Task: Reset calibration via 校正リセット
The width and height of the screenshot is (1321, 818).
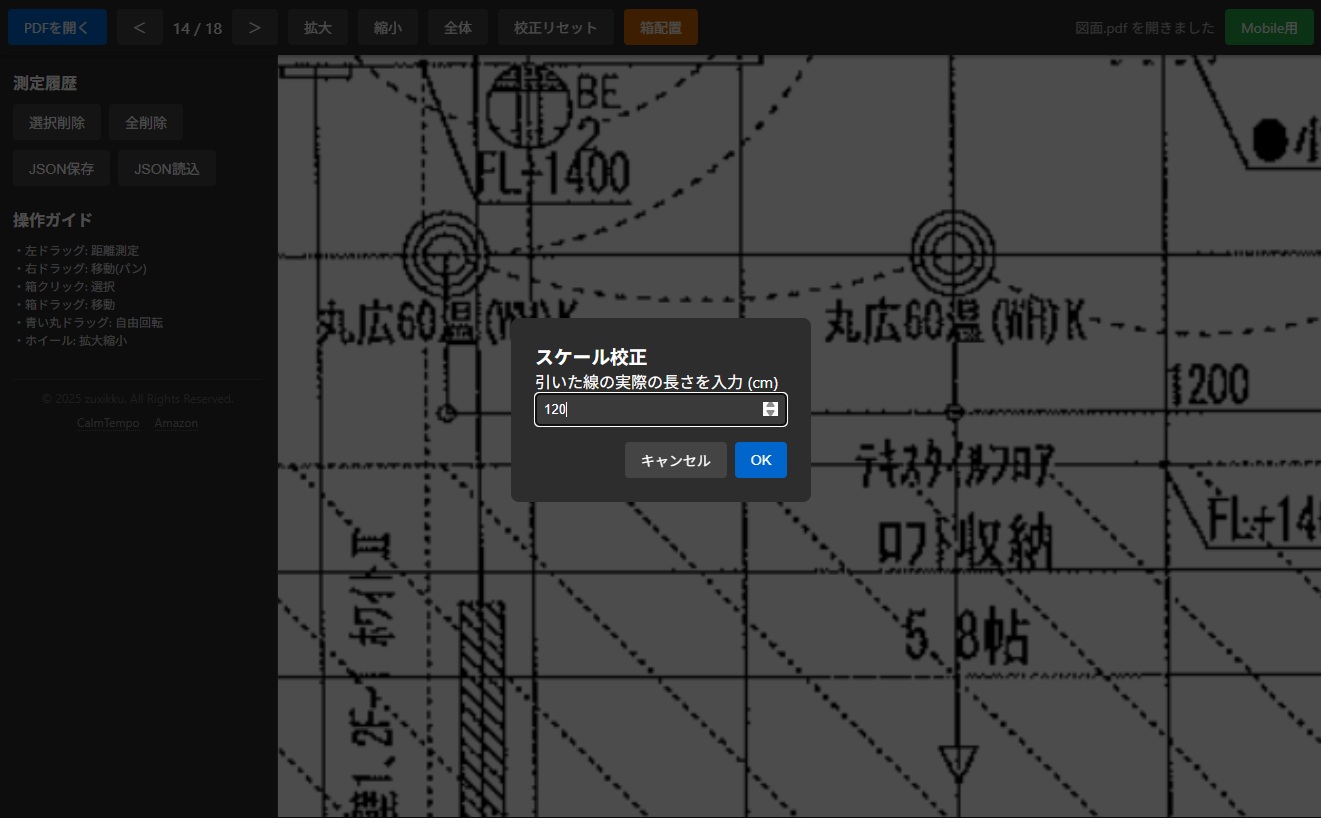Action: point(555,28)
